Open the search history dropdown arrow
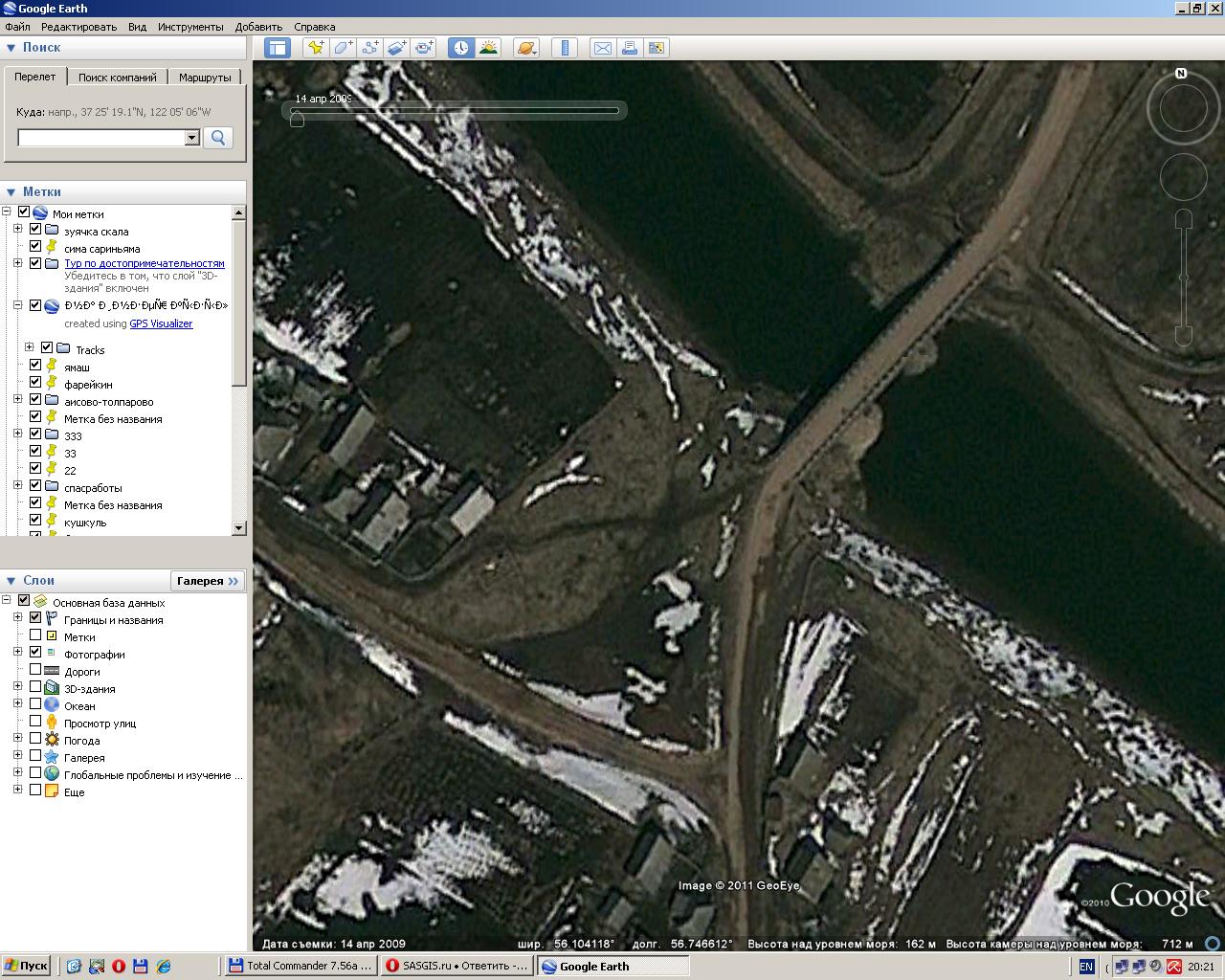This screenshot has height=980, width=1225. tap(191, 138)
